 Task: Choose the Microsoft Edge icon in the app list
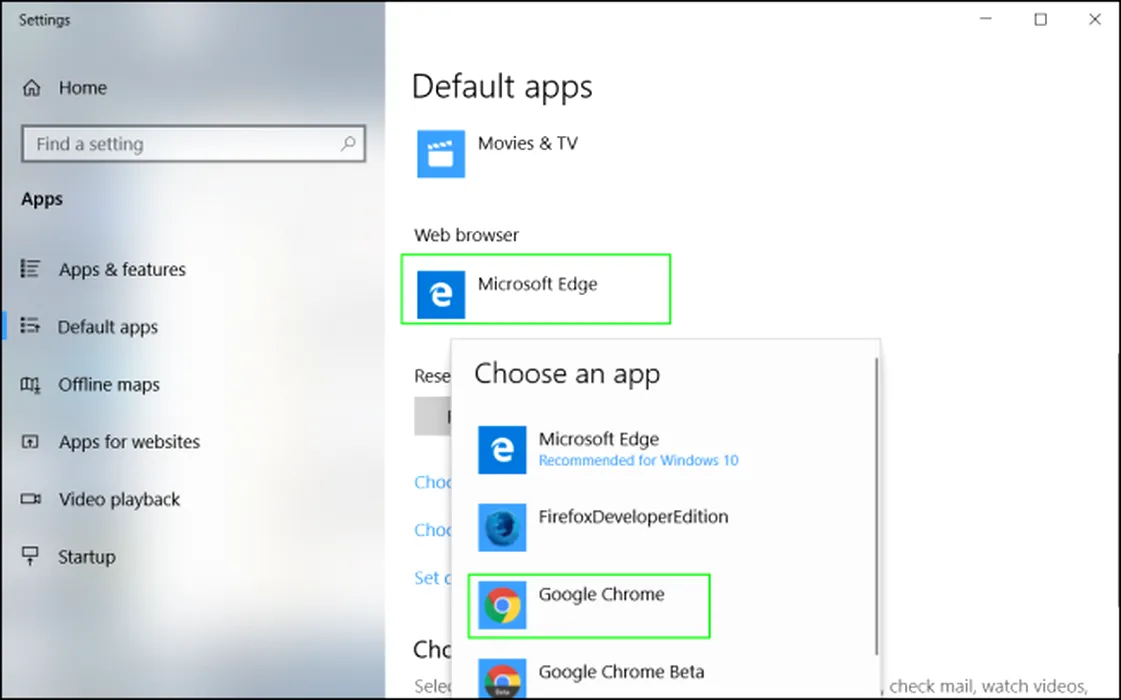(x=502, y=450)
